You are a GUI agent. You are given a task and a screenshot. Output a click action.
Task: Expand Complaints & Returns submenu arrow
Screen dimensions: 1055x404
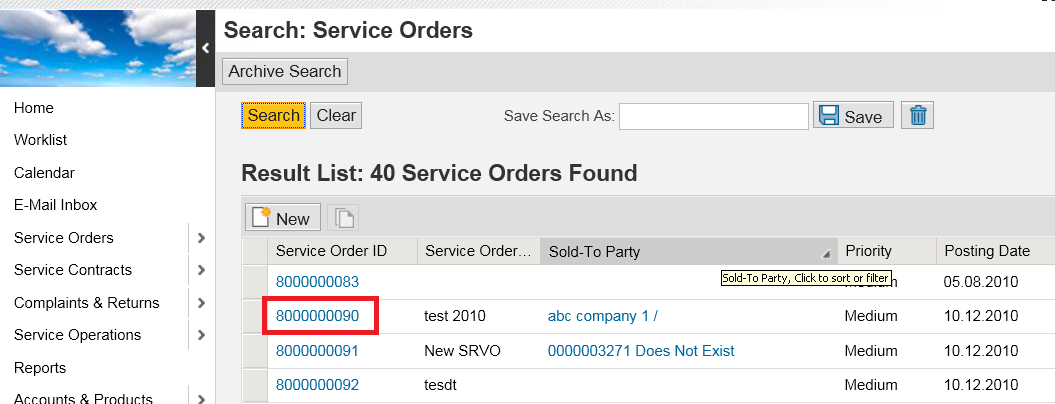coord(201,303)
